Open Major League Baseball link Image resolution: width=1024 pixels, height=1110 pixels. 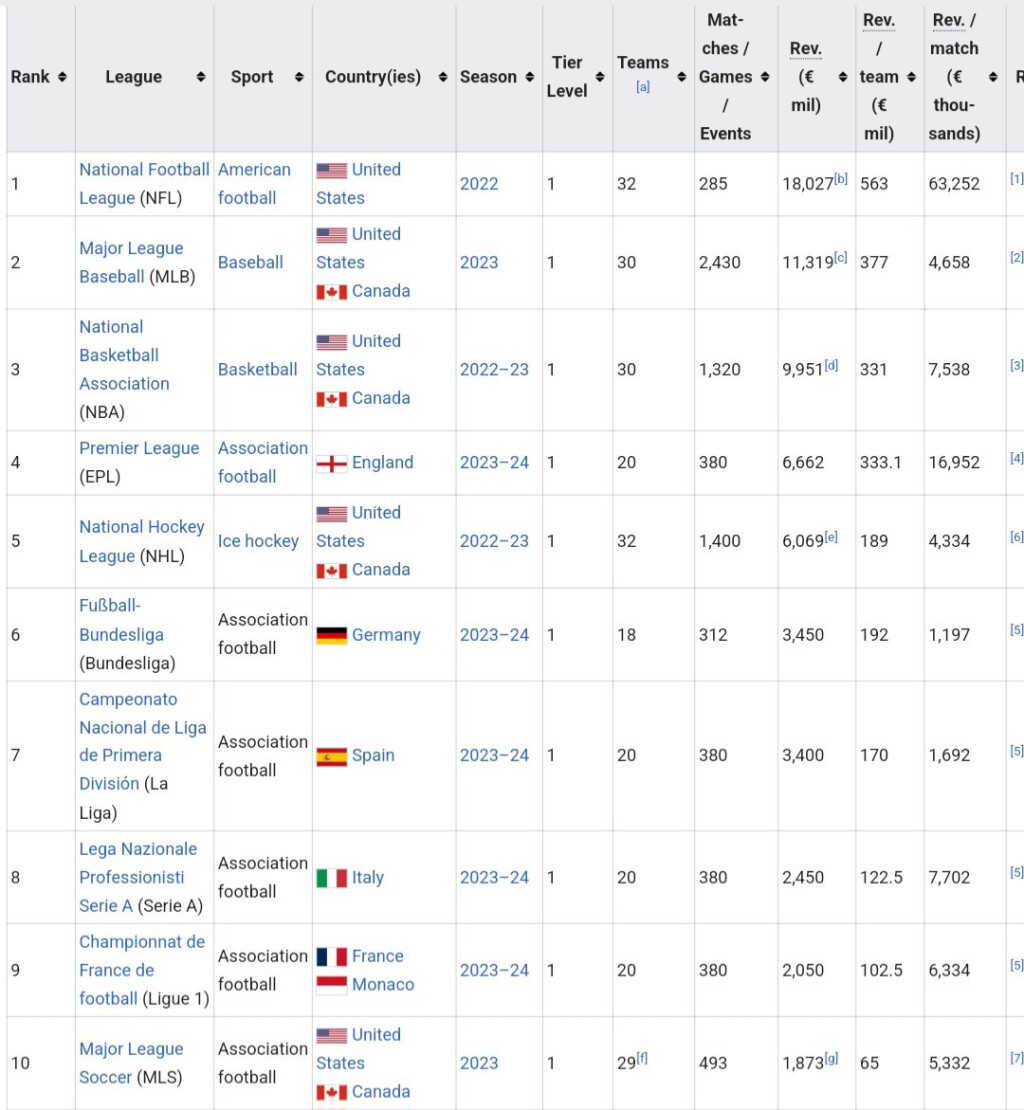pyautogui.click(x=131, y=263)
